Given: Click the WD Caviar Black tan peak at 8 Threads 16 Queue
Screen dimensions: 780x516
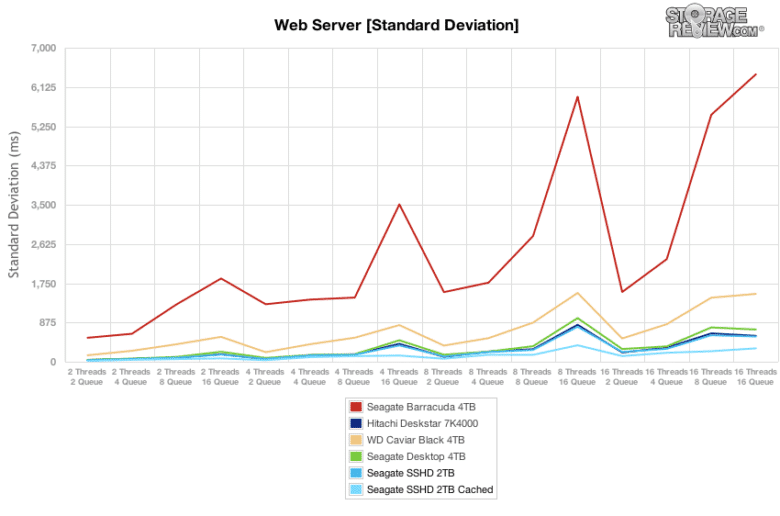Looking at the screenshot, I should [577, 293].
